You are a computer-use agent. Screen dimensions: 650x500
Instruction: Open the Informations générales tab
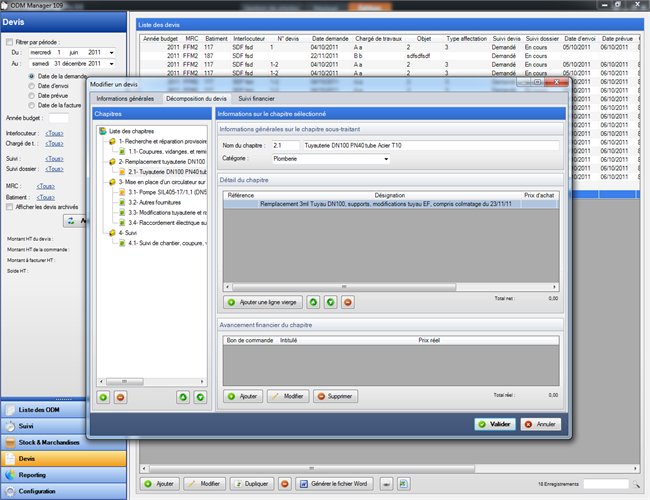point(125,99)
